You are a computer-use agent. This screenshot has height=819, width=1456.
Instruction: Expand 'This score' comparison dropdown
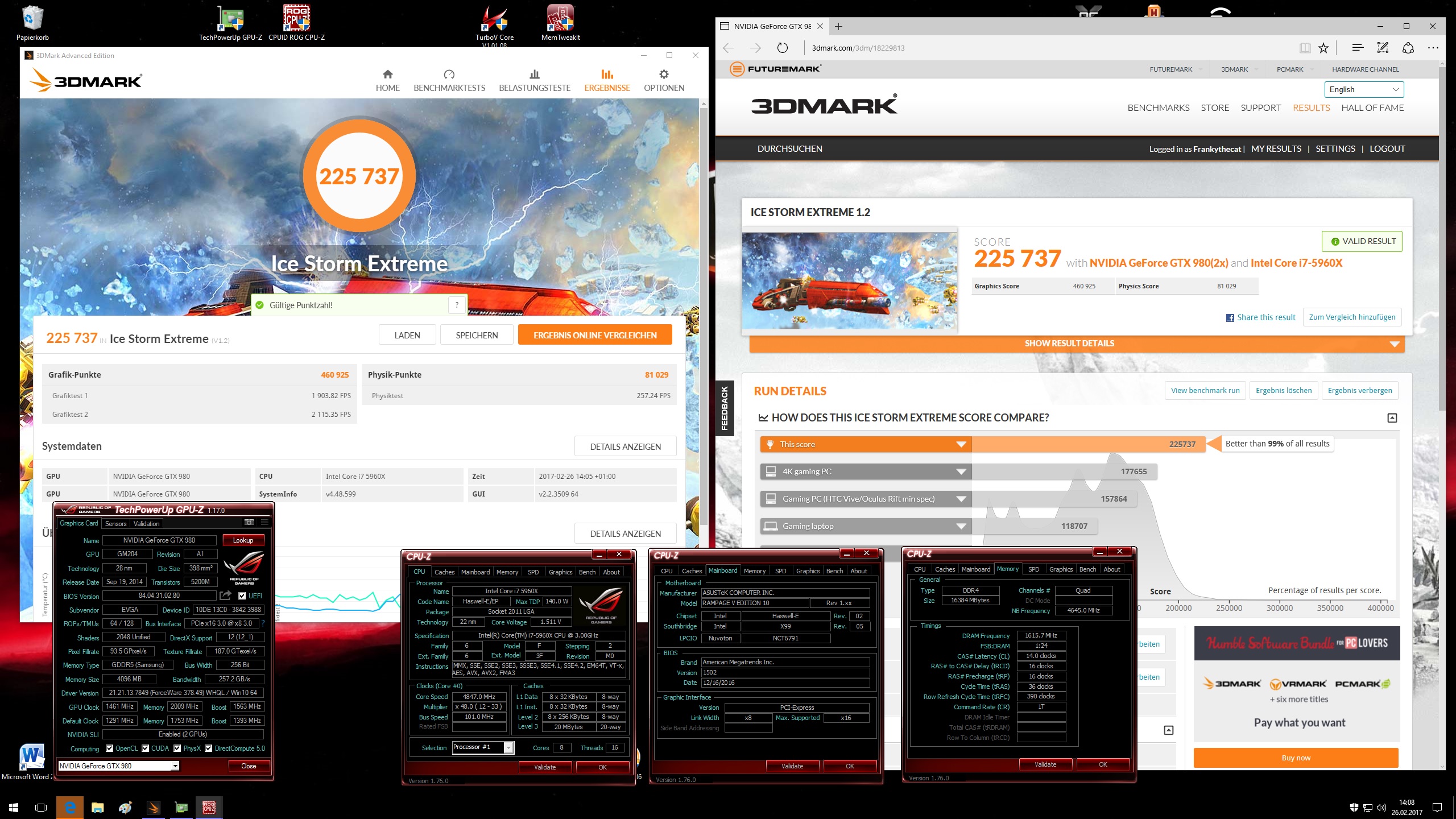(961, 444)
